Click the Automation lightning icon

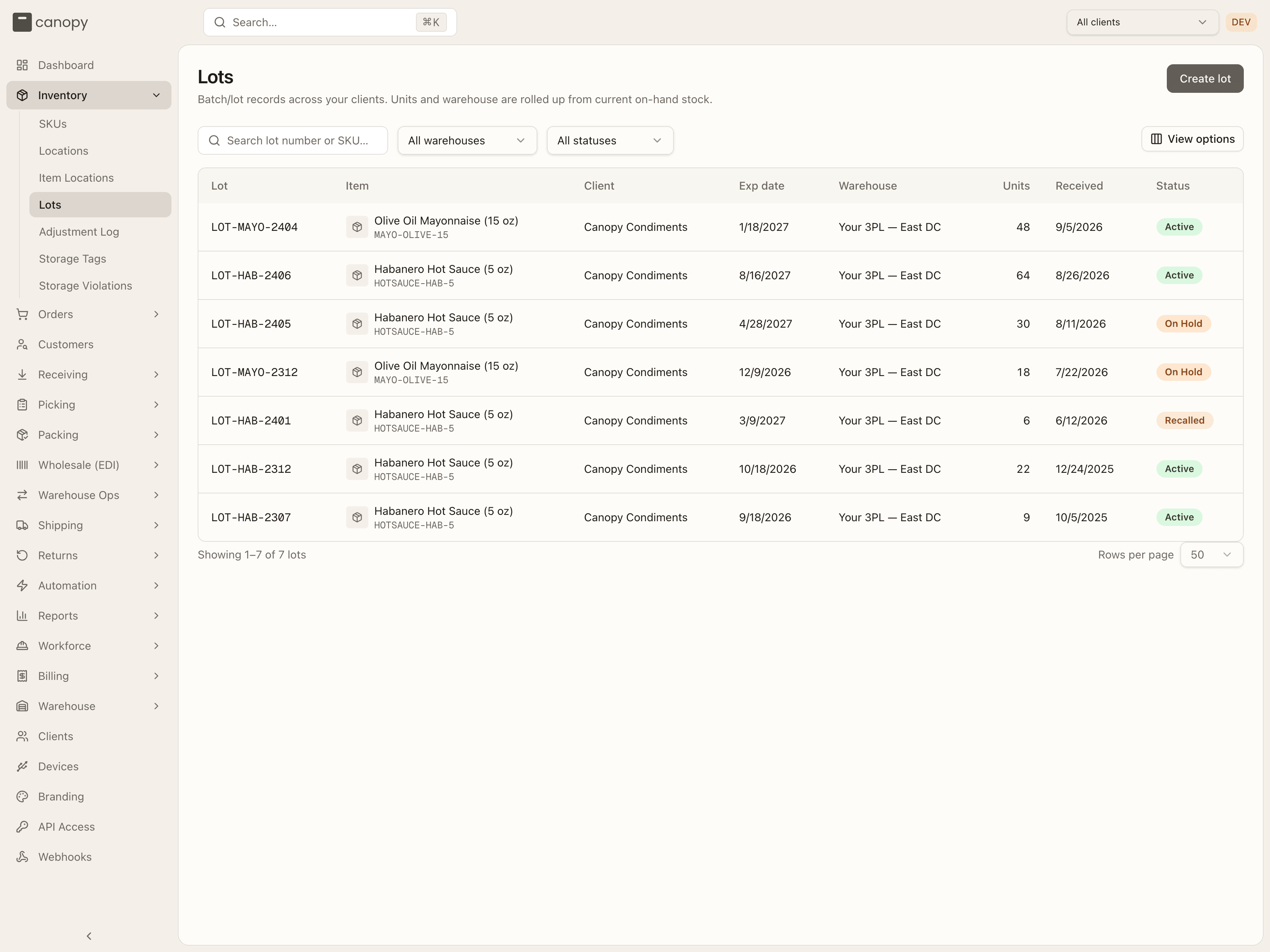pos(22,585)
